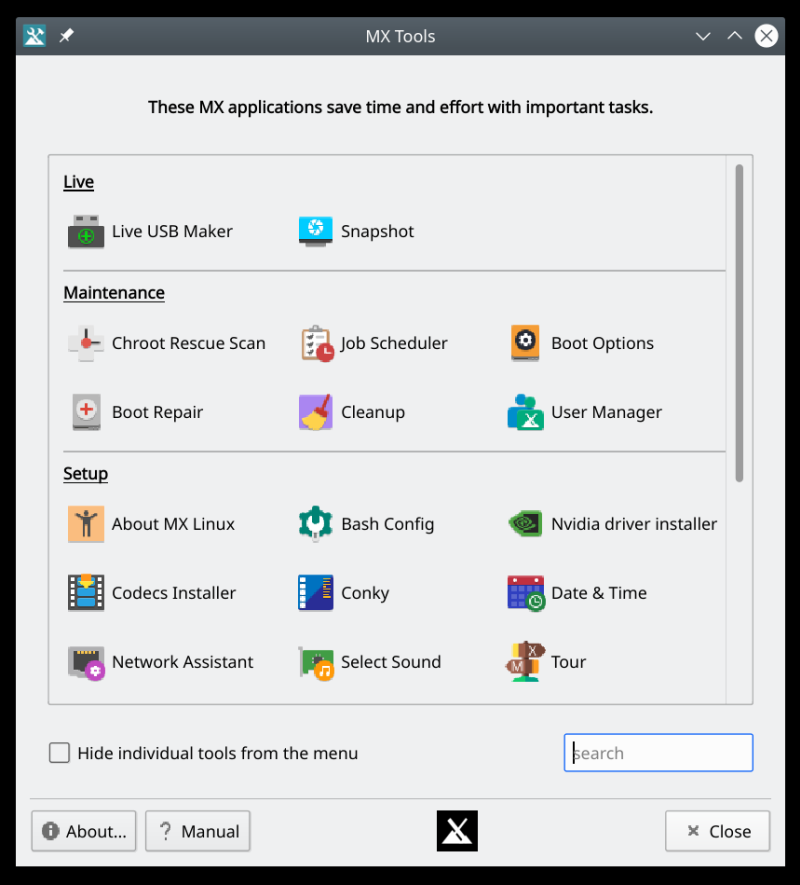This screenshot has width=800, height=885.
Task: Open Chroot Rescue Scan icon
Action: point(86,343)
